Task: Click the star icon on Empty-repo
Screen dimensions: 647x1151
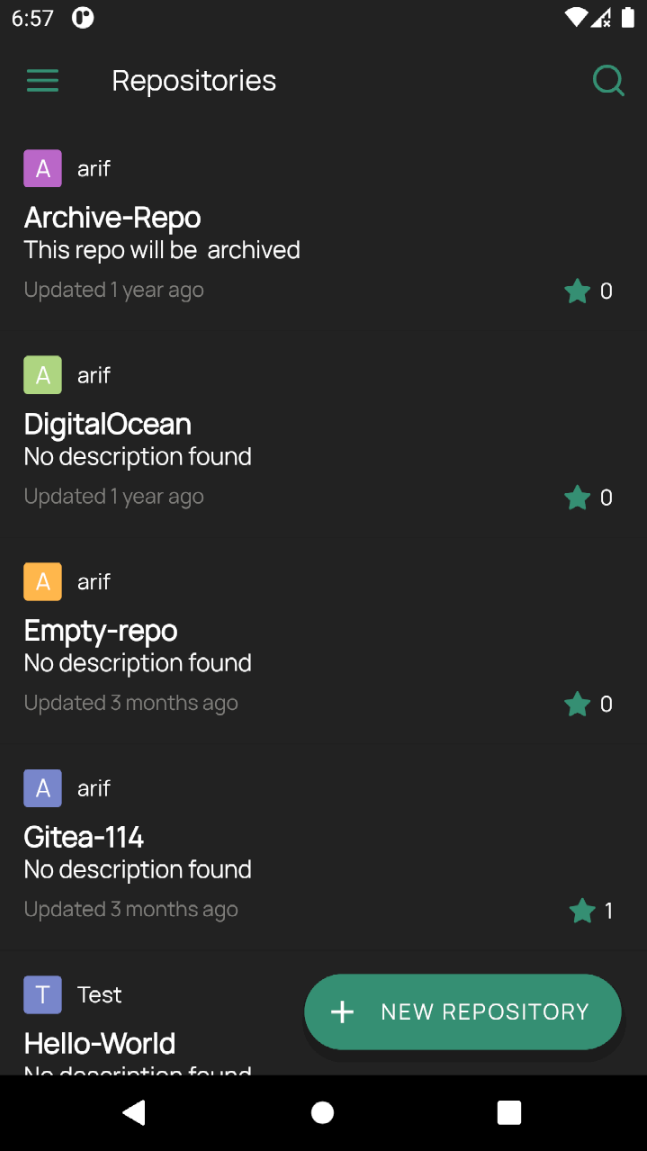Action: coord(577,704)
